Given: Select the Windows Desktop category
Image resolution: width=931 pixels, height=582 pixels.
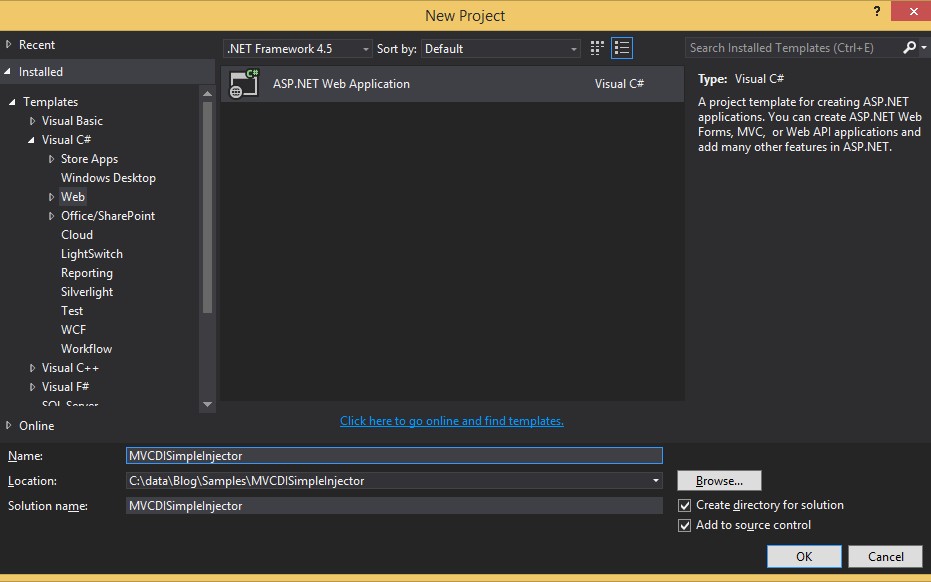Looking at the screenshot, I should point(108,178).
